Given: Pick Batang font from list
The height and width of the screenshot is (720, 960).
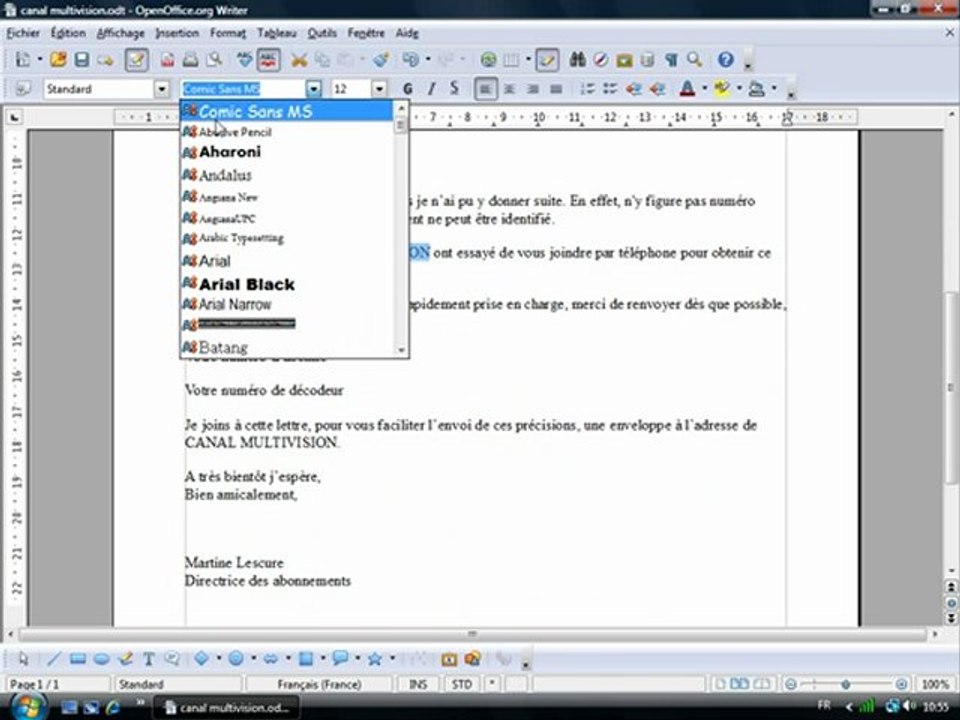Looking at the screenshot, I should point(288,347).
